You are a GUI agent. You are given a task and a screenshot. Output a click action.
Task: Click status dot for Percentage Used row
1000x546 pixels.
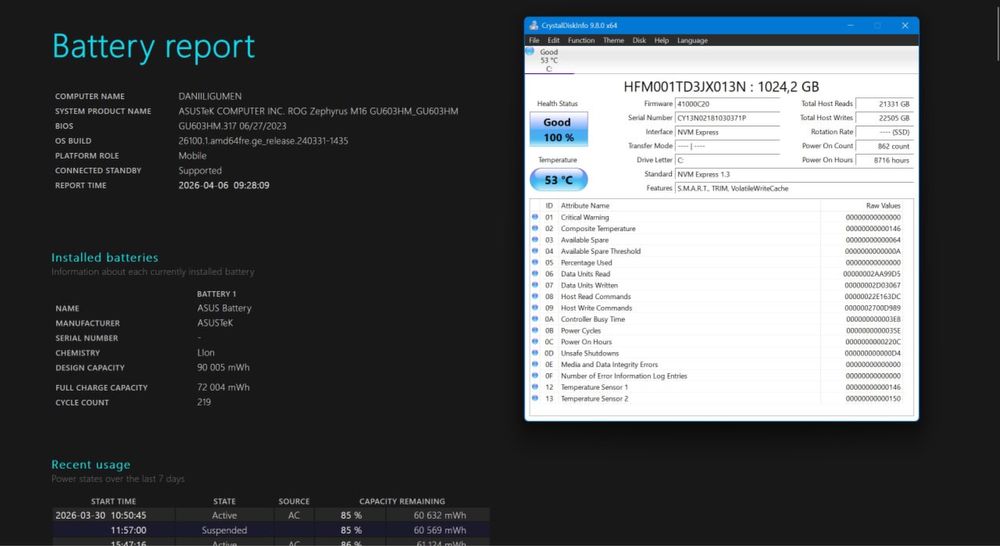tap(535, 262)
